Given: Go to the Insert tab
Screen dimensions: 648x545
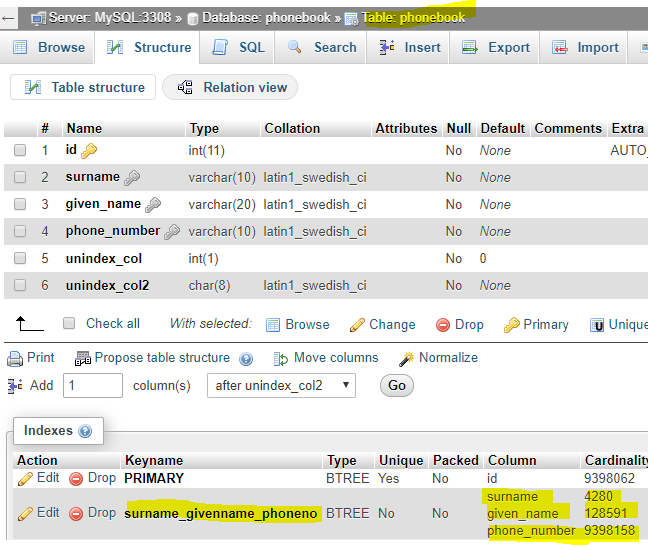Looking at the screenshot, I should [410, 47].
